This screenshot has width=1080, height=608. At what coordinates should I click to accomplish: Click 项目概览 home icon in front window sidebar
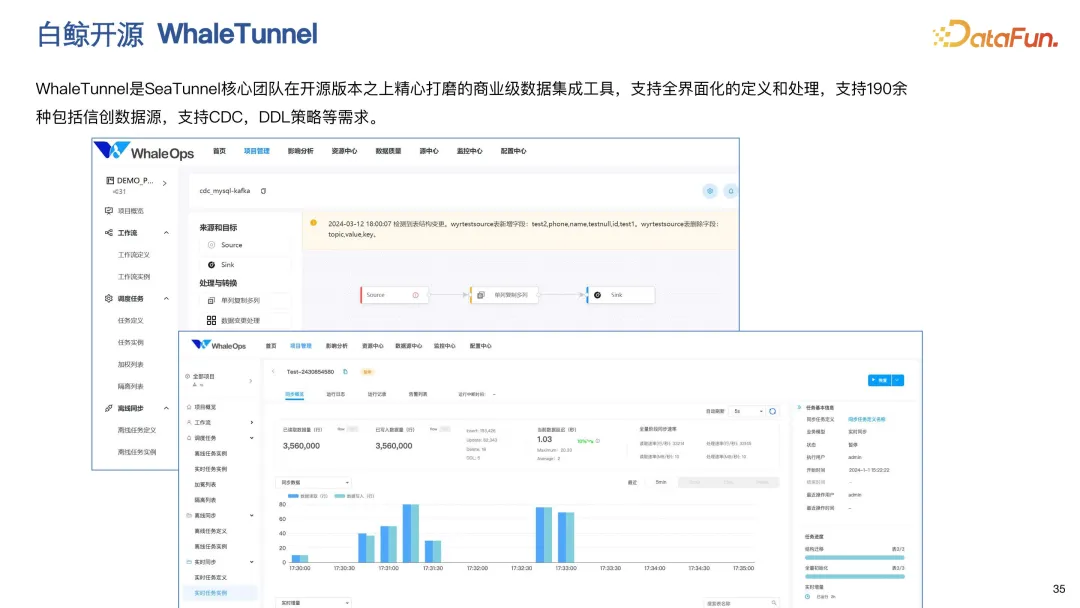189,408
